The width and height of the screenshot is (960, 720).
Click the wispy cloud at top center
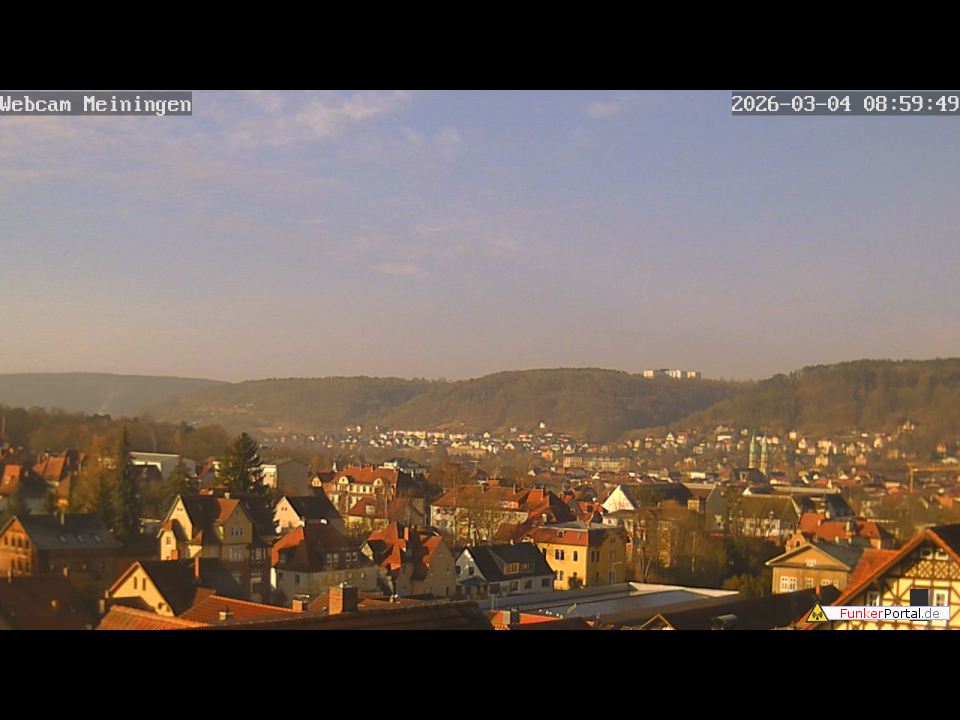coord(340,115)
